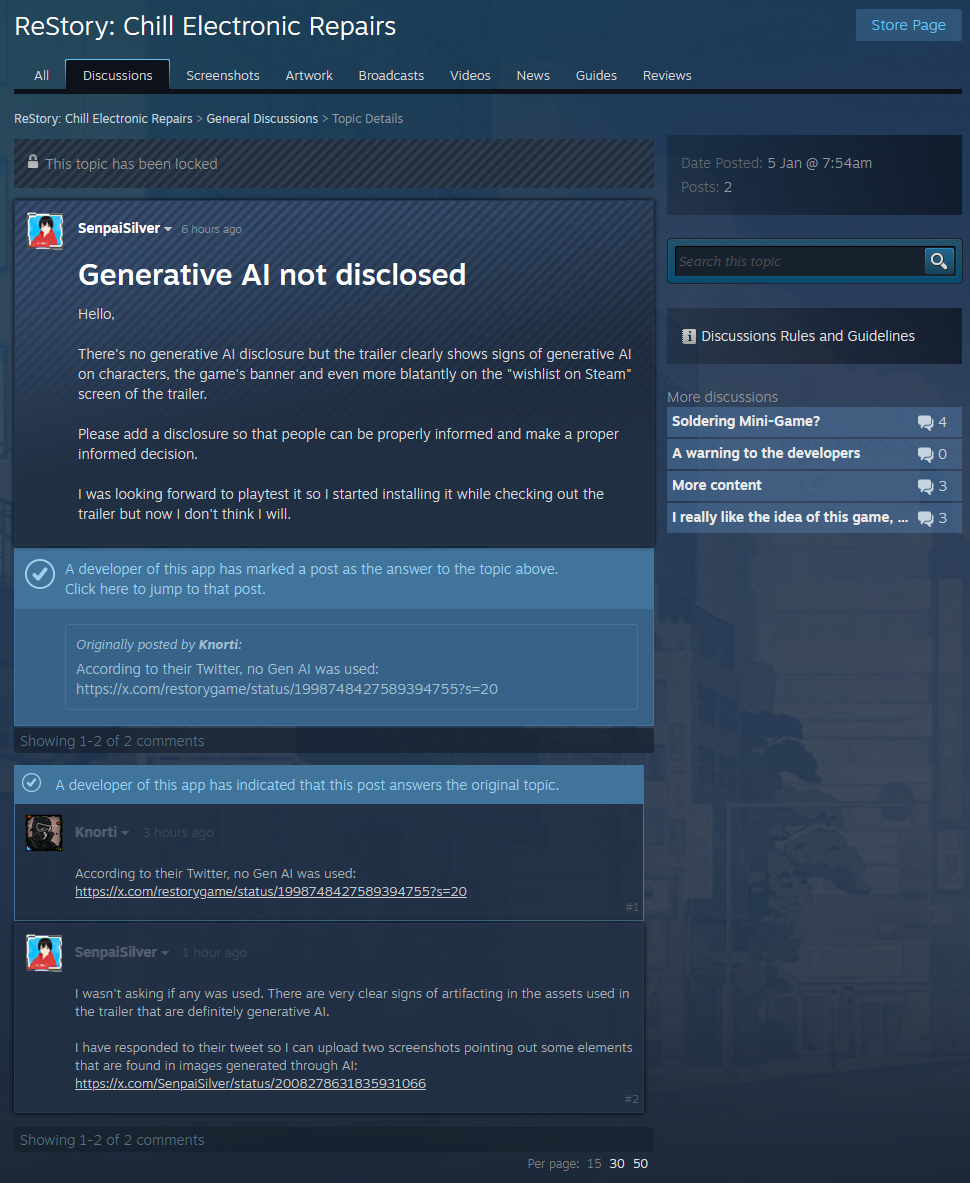Click into the Search this topic field

point(798,261)
